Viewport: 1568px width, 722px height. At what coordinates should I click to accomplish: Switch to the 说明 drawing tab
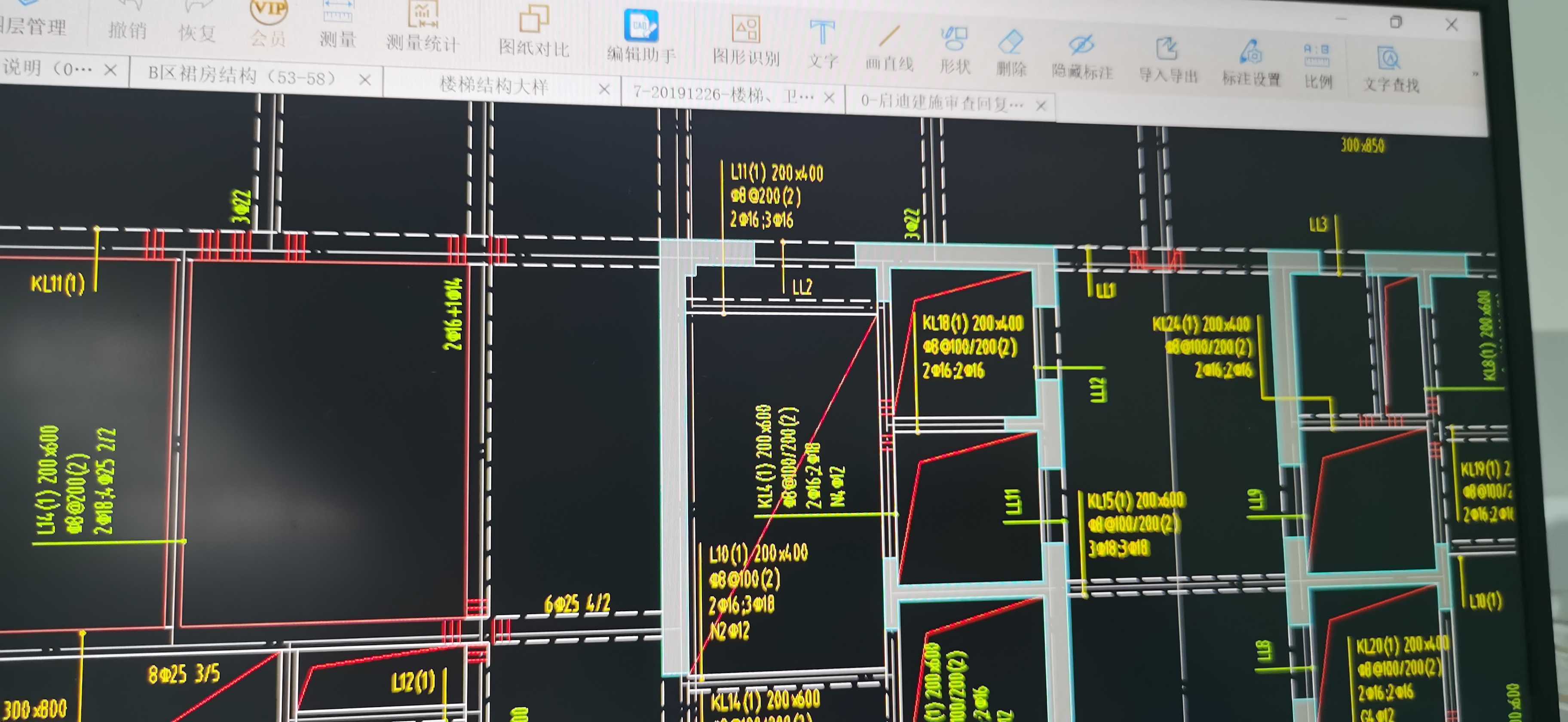tap(47, 67)
